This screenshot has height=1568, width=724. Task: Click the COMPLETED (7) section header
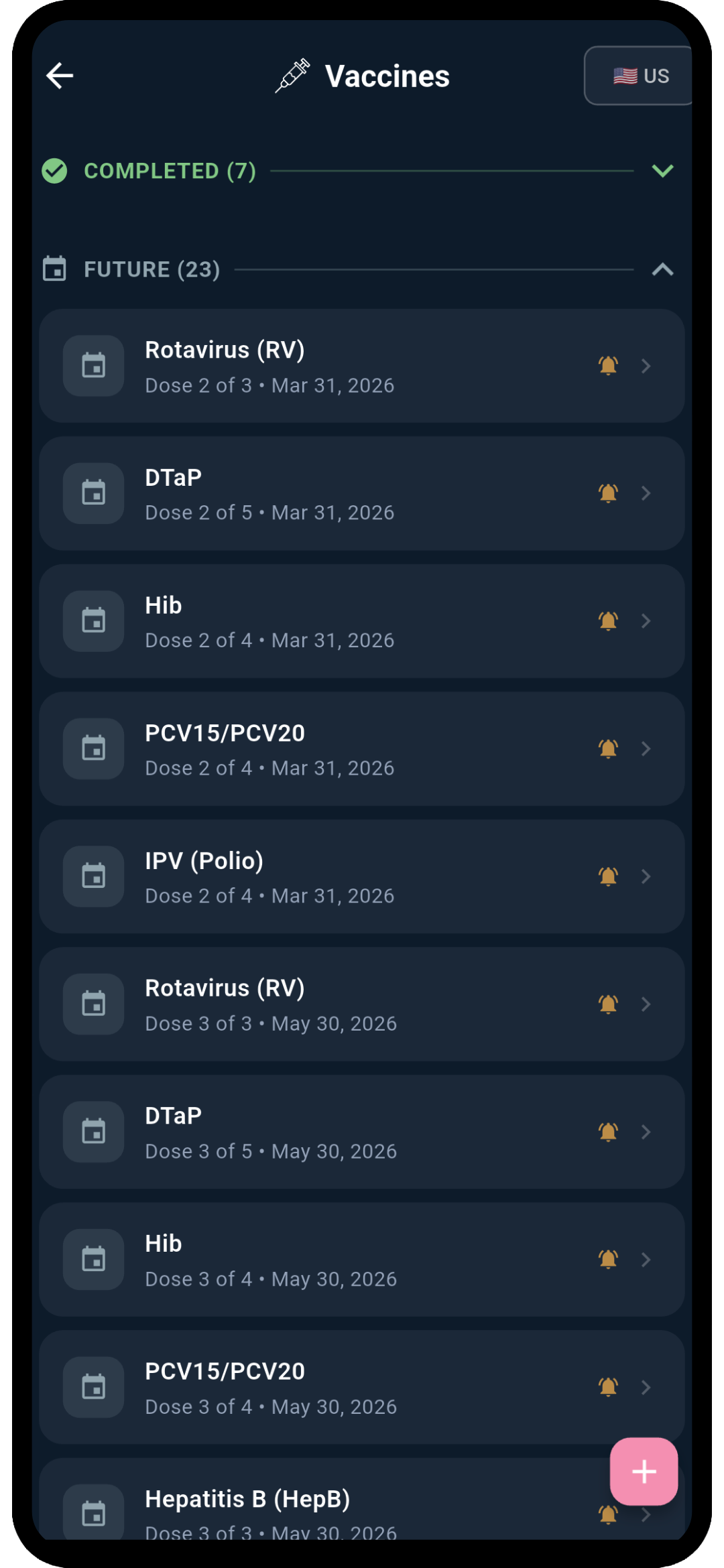(170, 171)
